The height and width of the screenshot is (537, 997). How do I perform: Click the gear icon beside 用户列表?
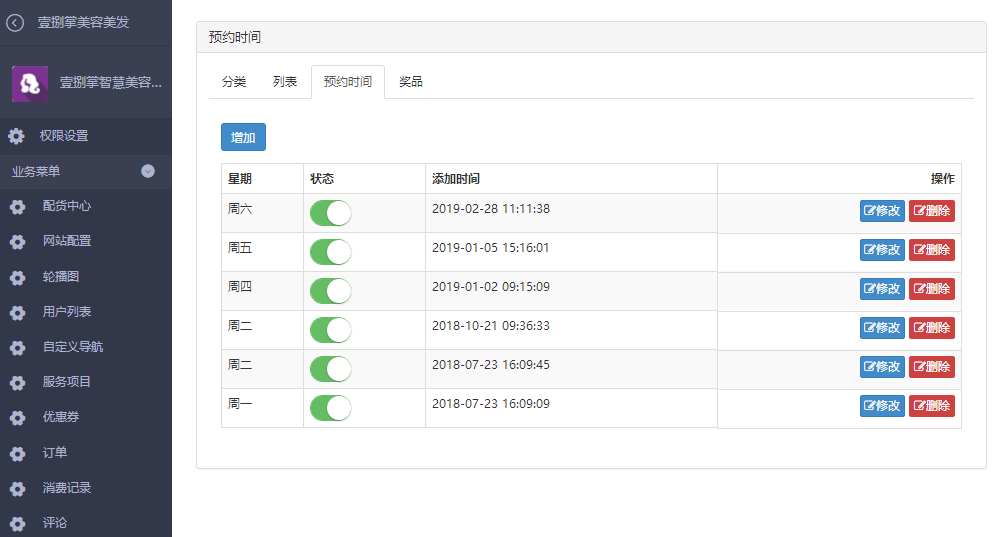[18, 312]
